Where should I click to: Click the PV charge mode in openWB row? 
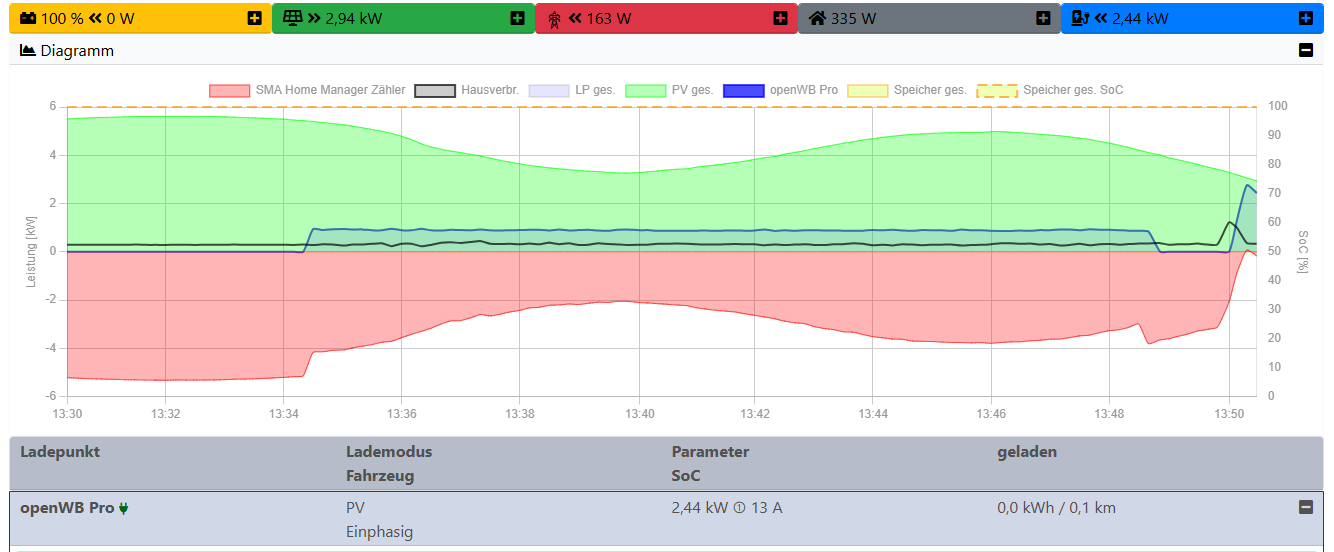(356, 507)
